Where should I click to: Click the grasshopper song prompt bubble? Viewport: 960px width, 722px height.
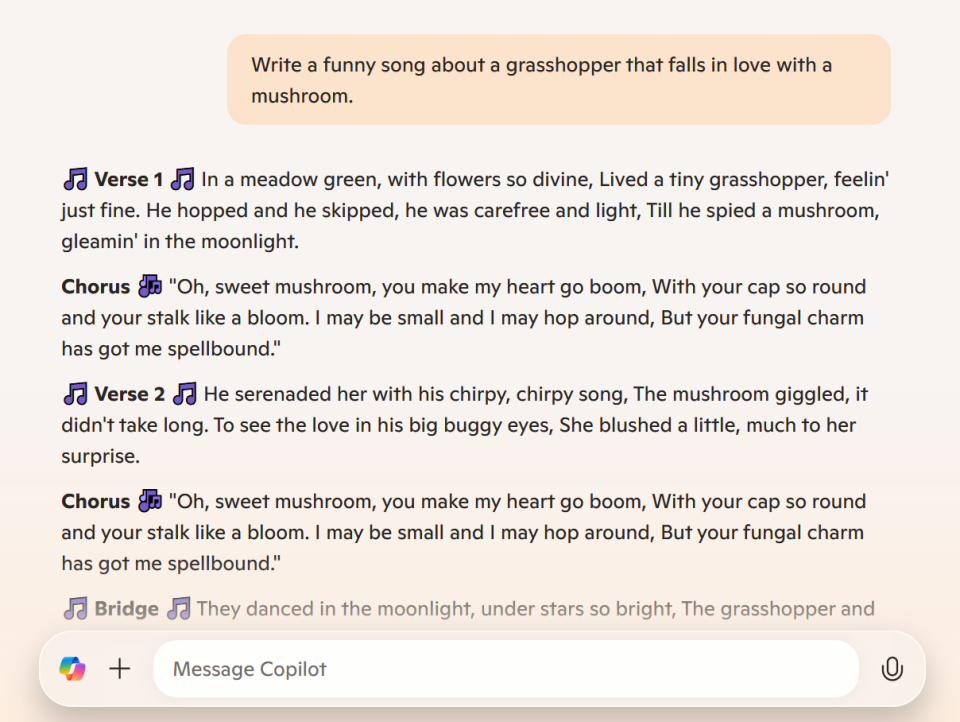[558, 80]
